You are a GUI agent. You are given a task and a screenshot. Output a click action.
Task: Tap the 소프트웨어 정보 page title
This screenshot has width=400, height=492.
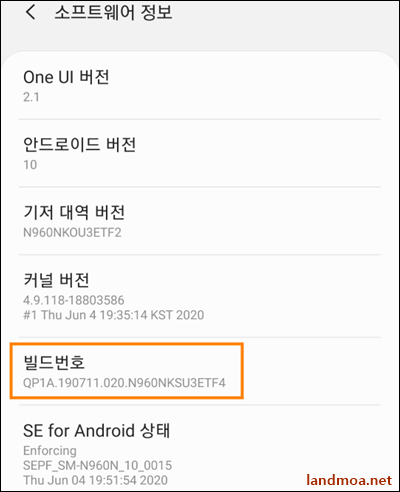(x=114, y=13)
